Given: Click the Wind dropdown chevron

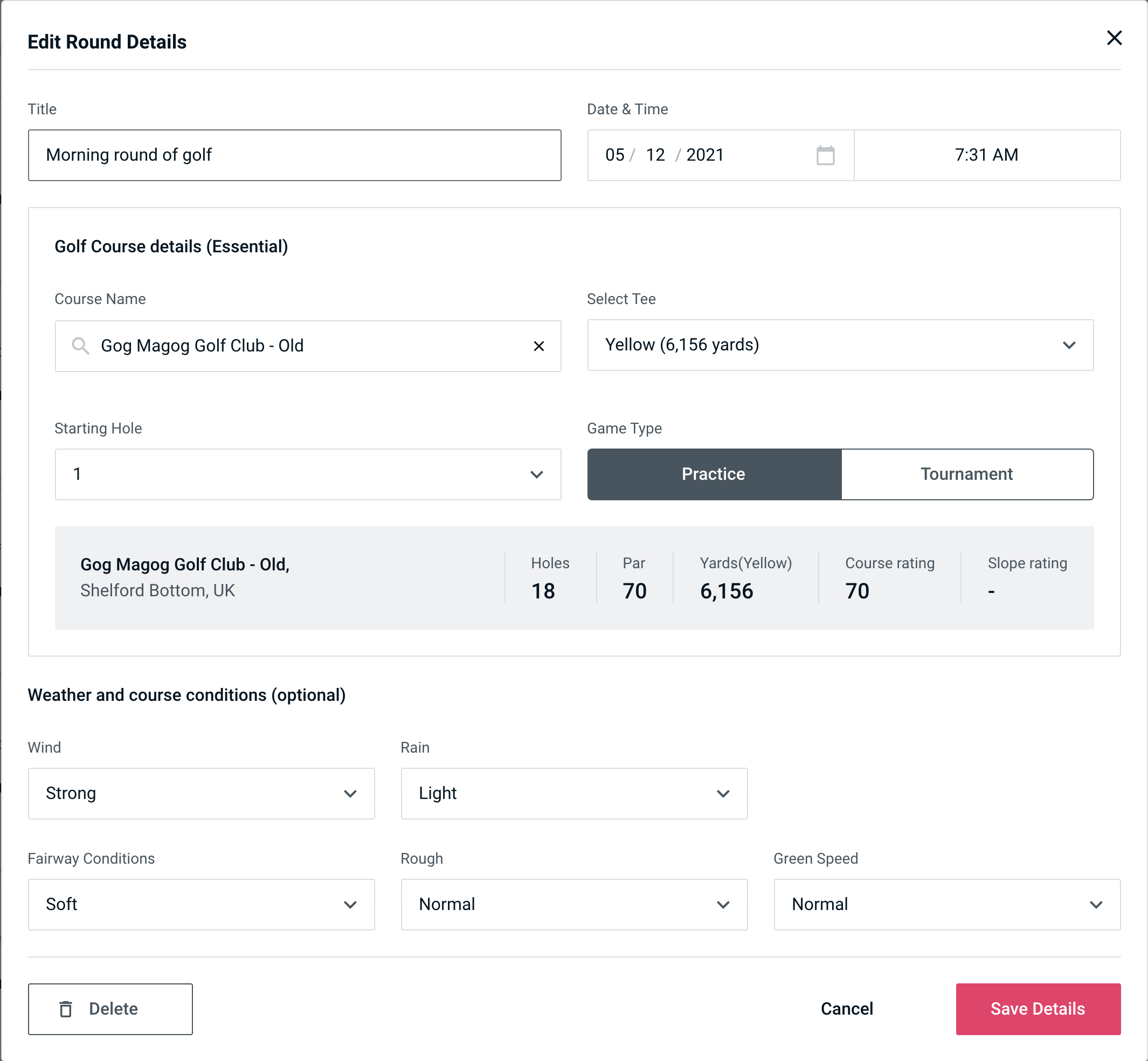Looking at the screenshot, I should click(x=350, y=793).
